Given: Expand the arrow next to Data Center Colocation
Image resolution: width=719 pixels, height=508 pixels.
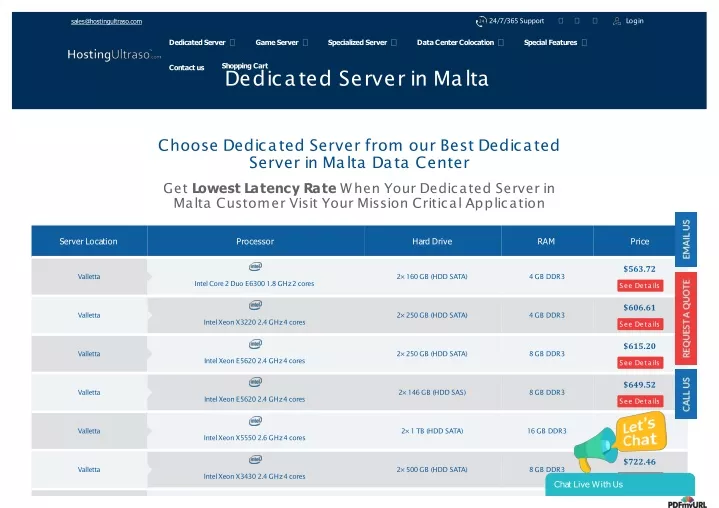Looking at the screenshot, I should pyautogui.click(x=501, y=43).
